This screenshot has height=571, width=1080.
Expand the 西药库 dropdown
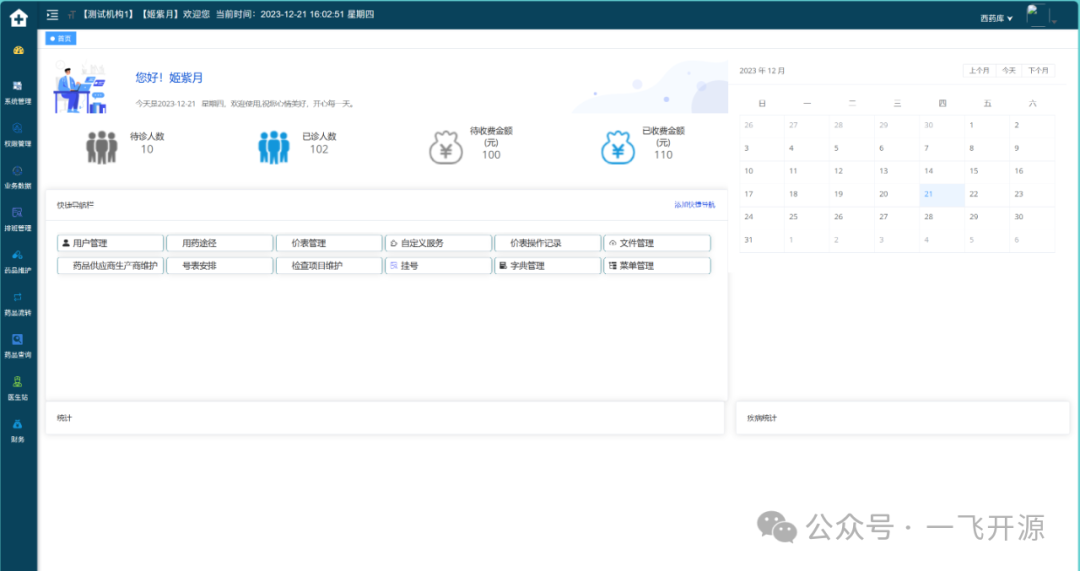tap(996, 19)
